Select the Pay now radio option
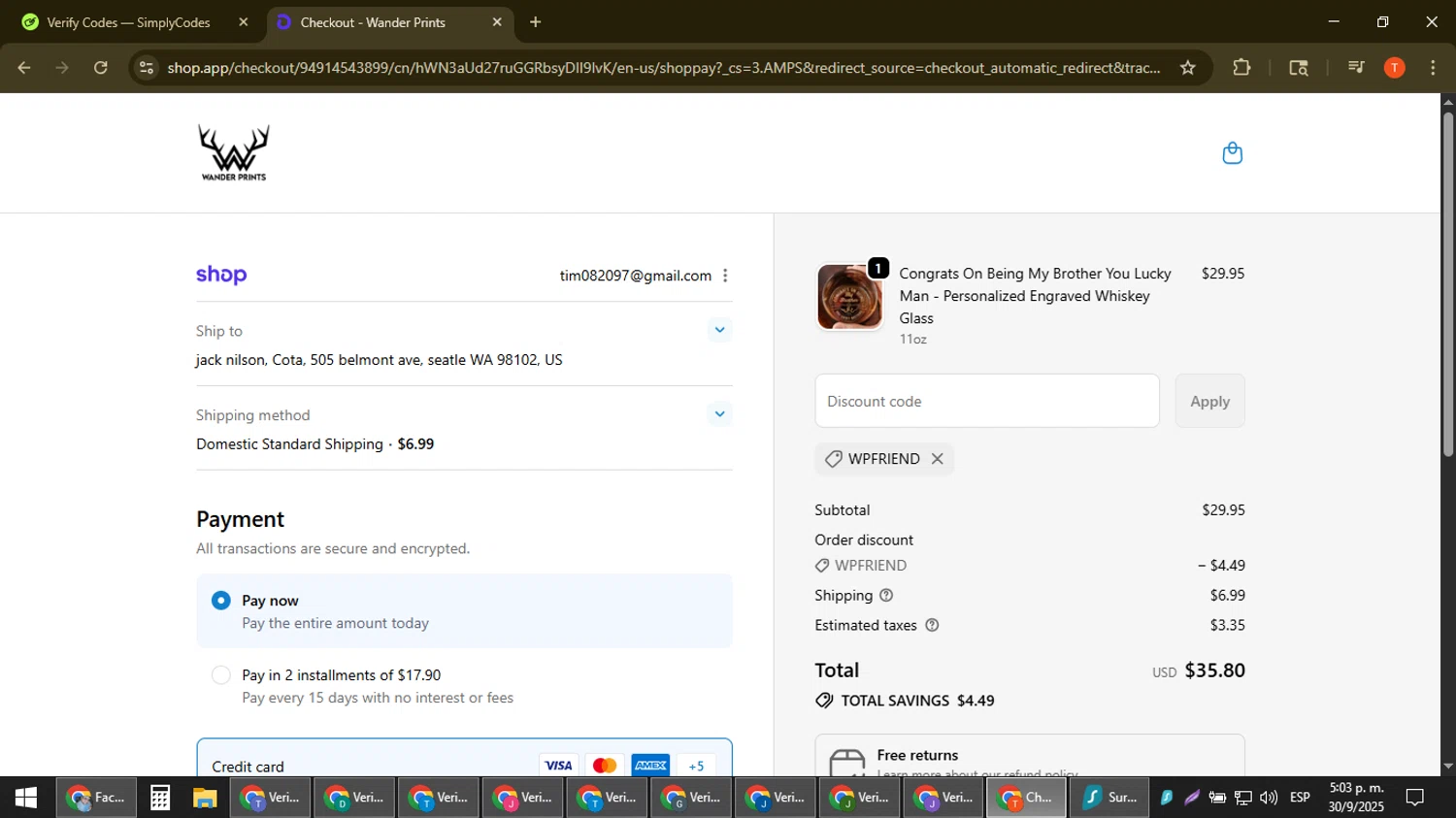The height and width of the screenshot is (818, 1456). point(221,601)
